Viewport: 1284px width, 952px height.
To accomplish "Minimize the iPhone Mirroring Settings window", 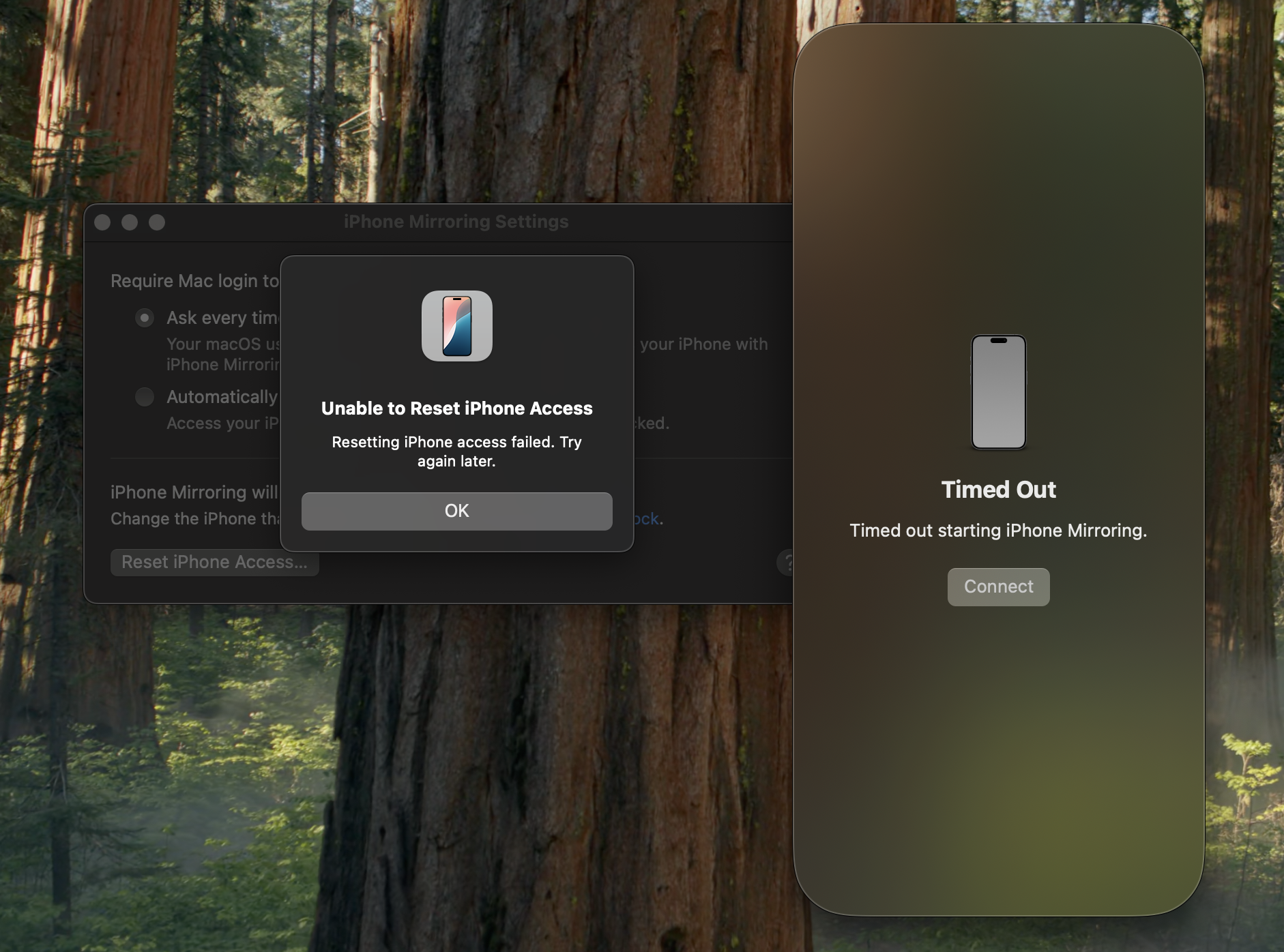I will 130,222.
